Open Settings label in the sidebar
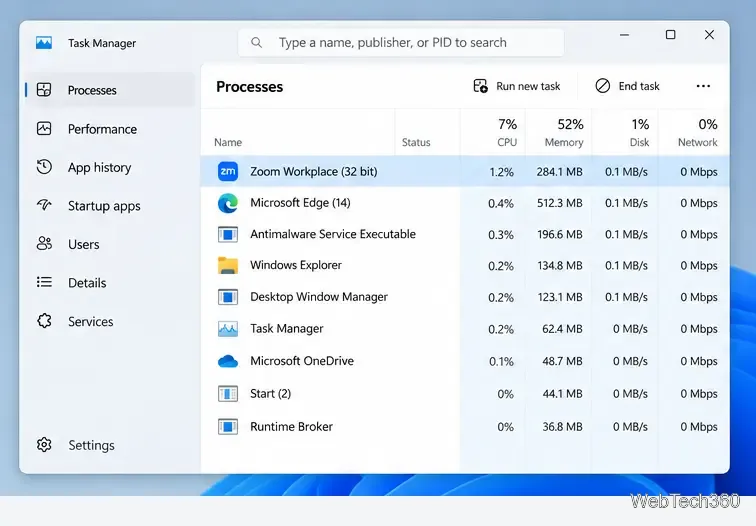The width and height of the screenshot is (756, 526). pos(91,445)
